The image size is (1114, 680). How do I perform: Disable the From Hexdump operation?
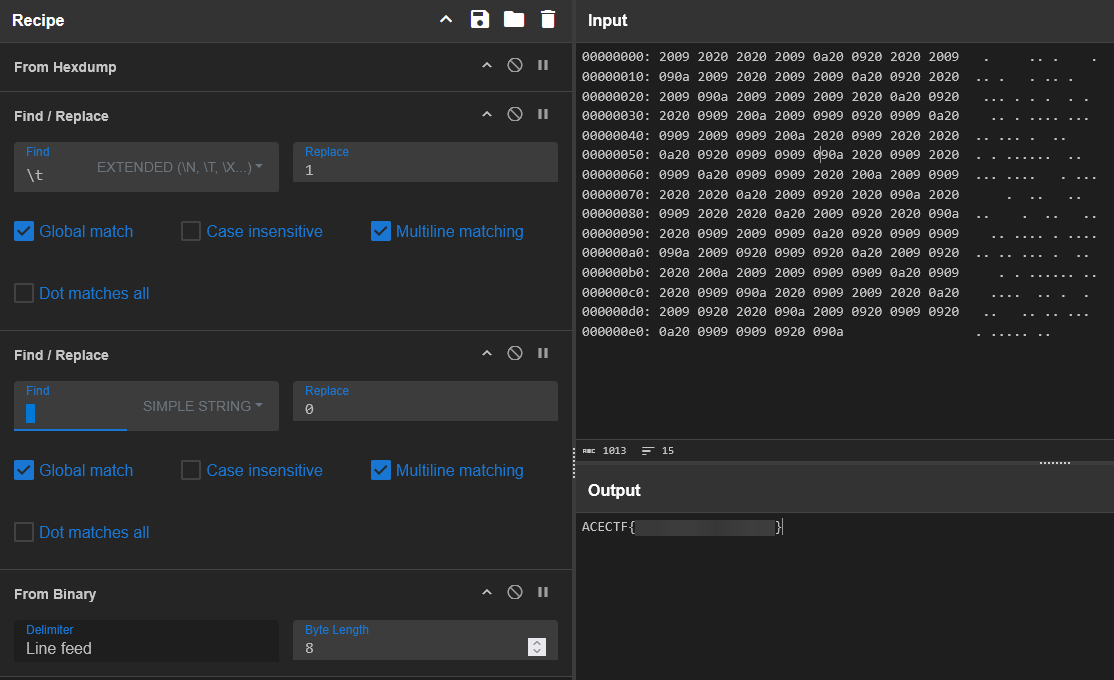point(515,66)
